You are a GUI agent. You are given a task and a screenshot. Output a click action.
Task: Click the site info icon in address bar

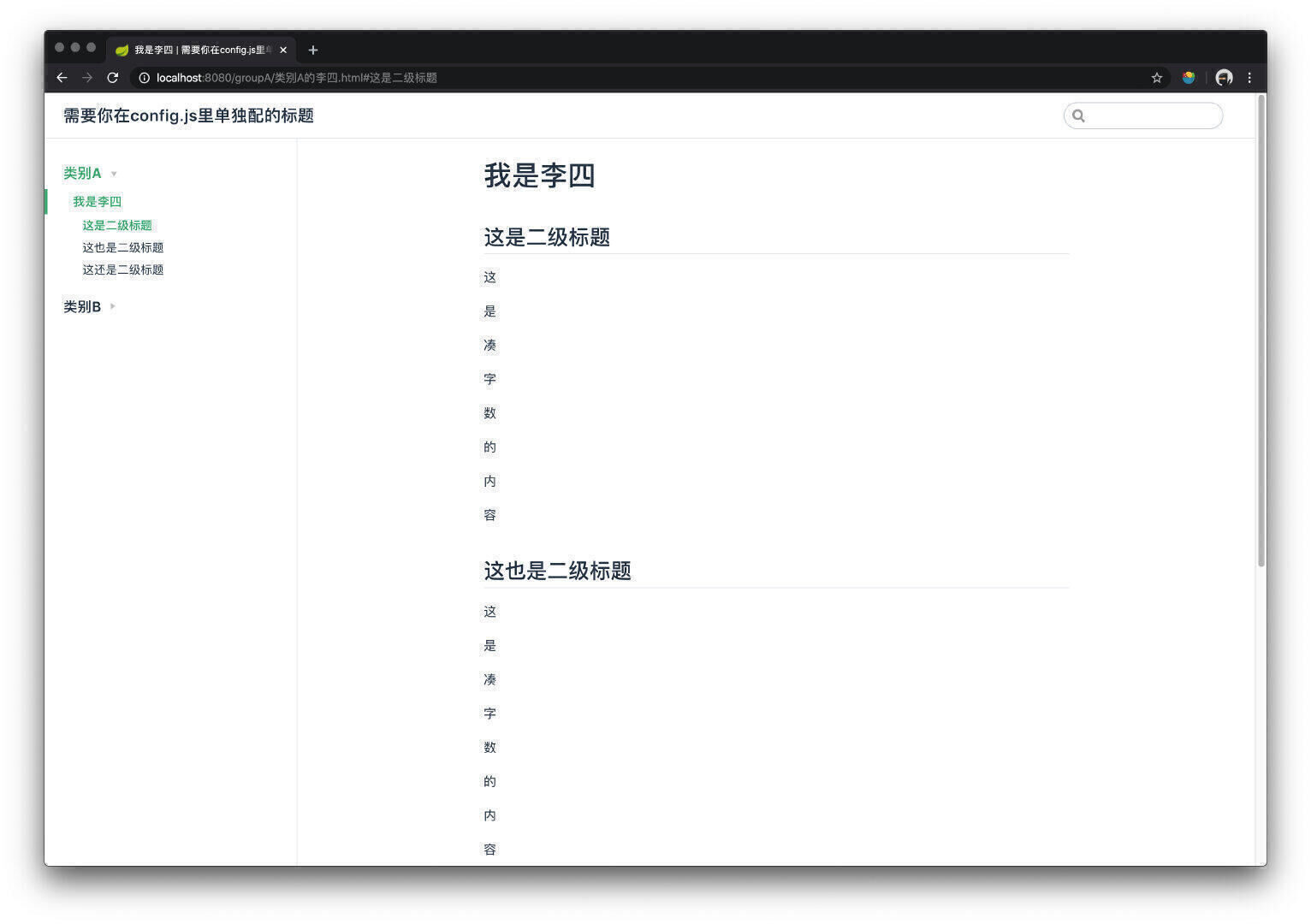[145, 78]
